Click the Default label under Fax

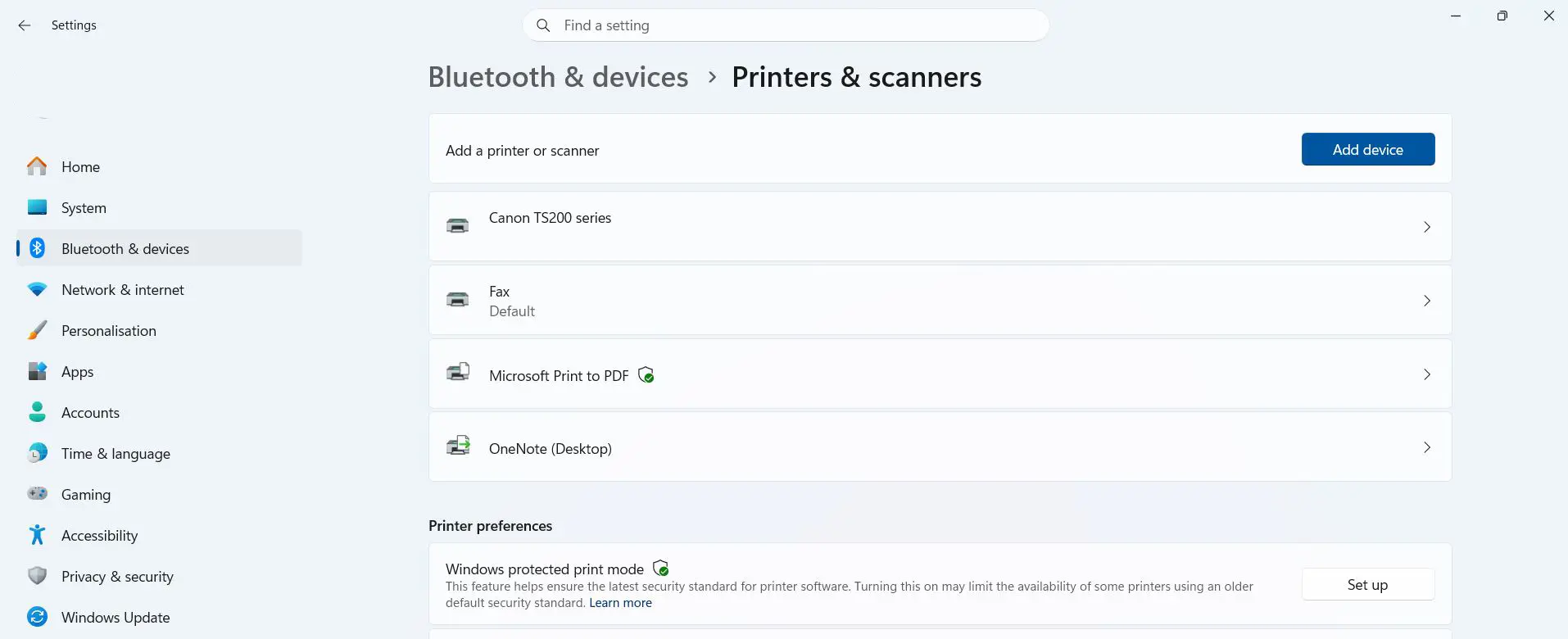coord(512,311)
